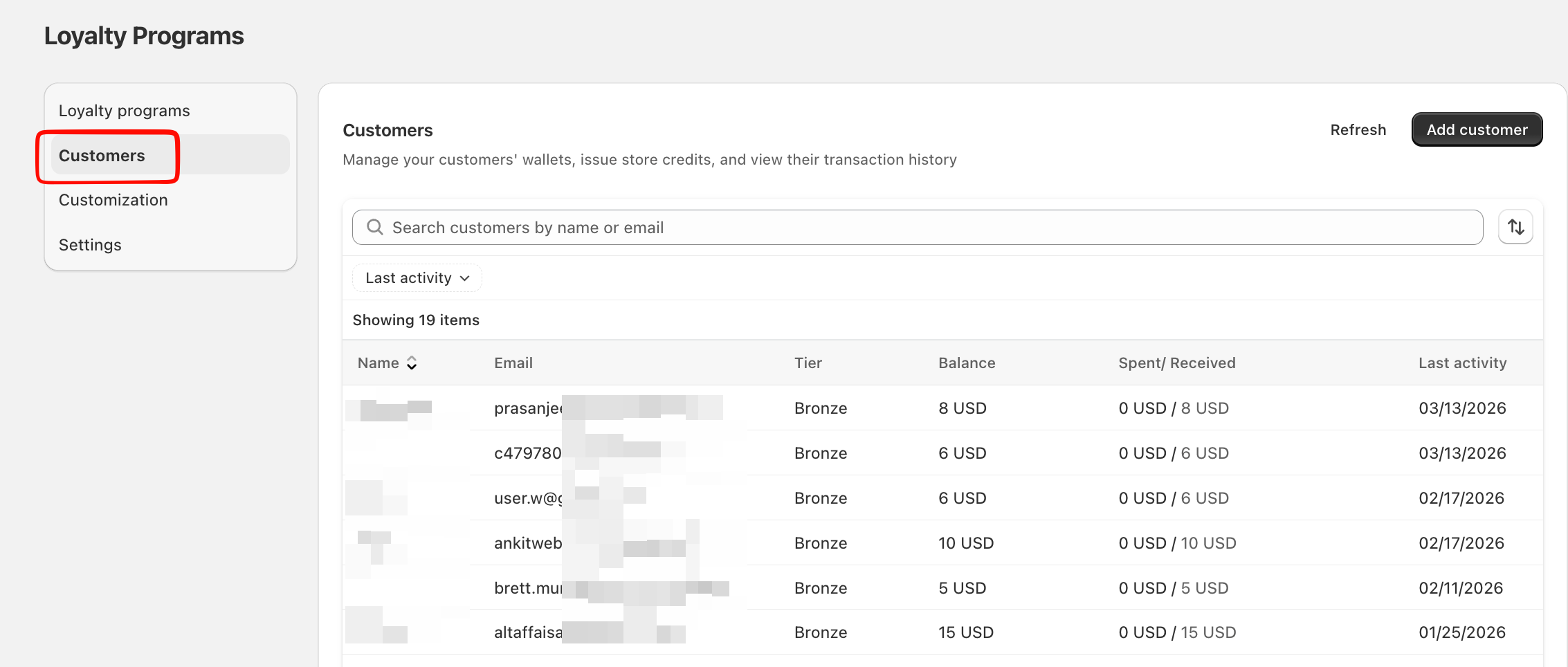
Task: Open the customer row with user.w@ email
Action: 942,498
